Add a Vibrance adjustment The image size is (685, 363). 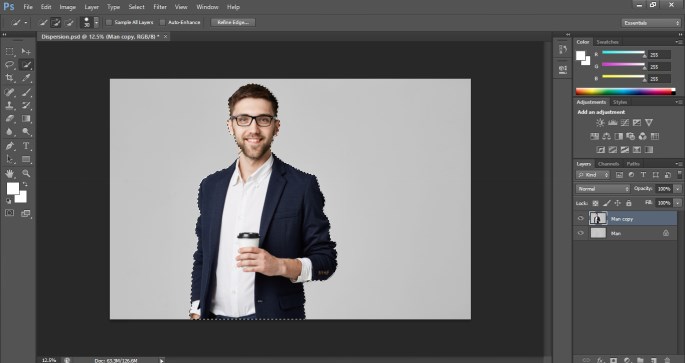tap(649, 123)
